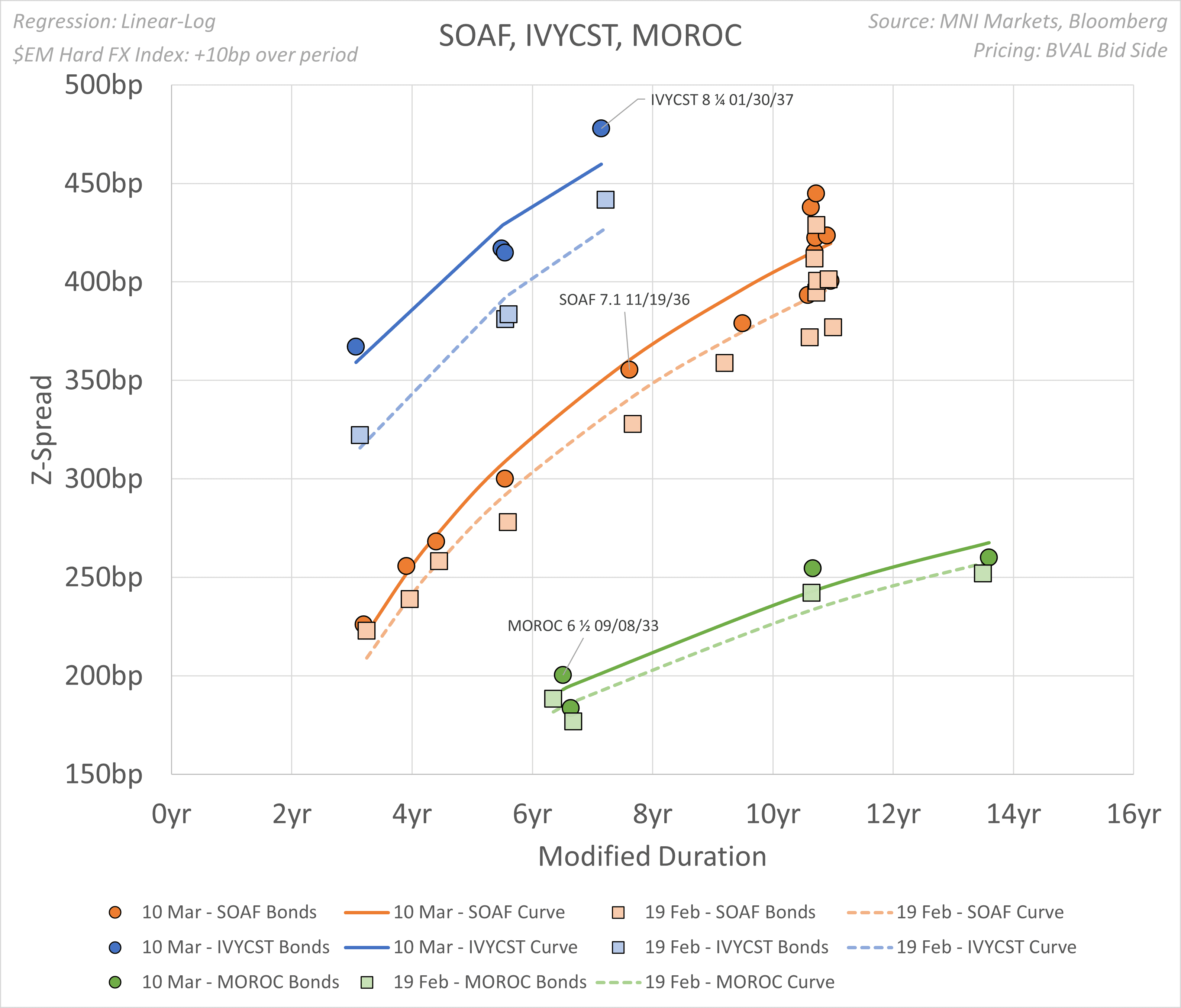Click the 19 Feb SOAF Bonds square legend marker
This screenshot has height=1008, width=1181.
tap(618, 912)
